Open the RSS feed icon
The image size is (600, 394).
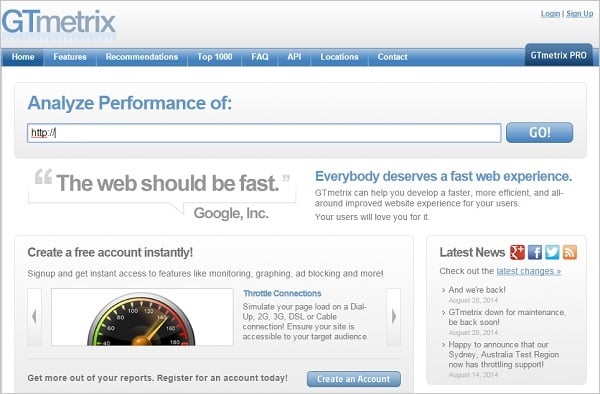pos(570,252)
